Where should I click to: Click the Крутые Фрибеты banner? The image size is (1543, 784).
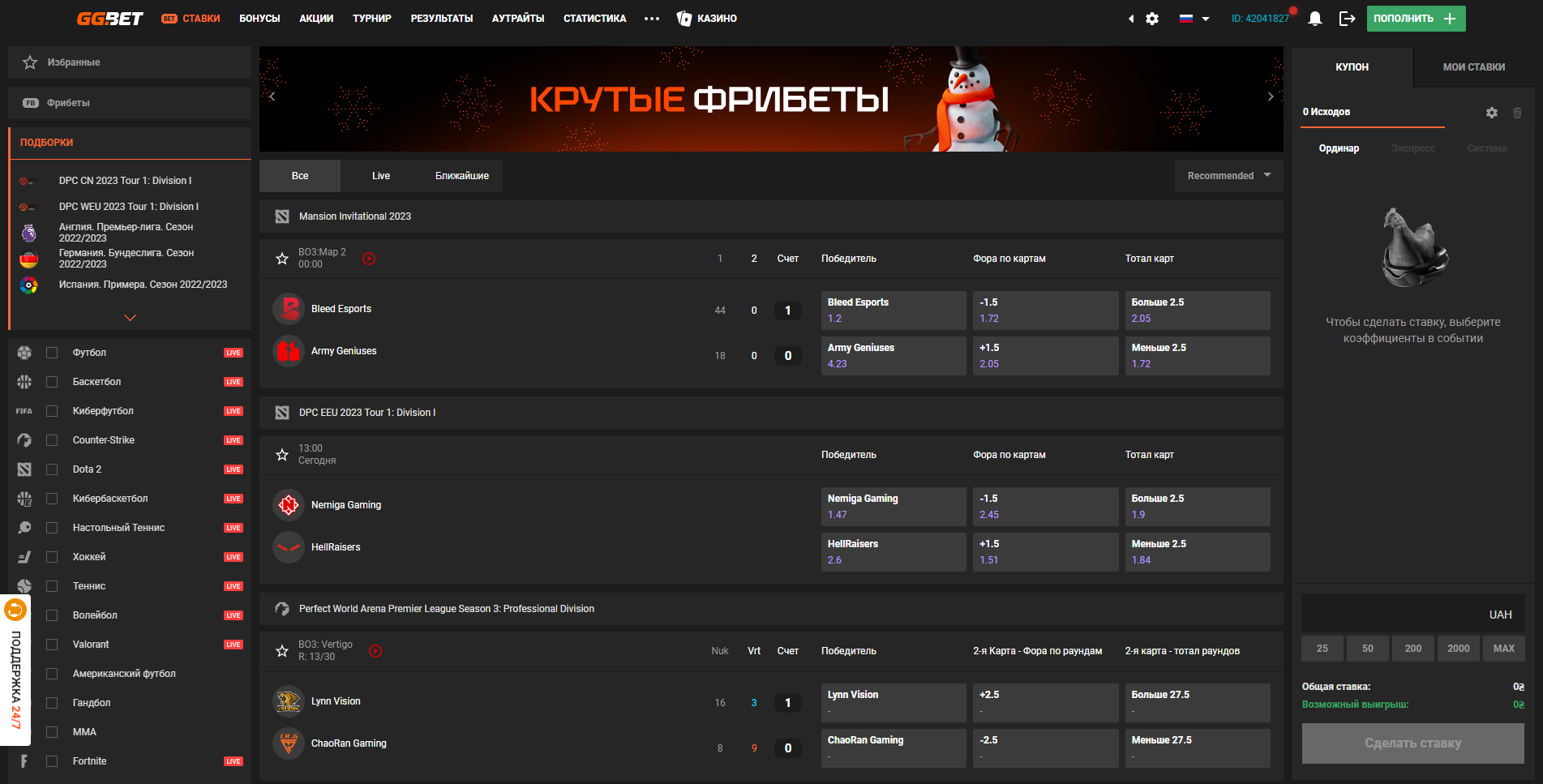pyautogui.click(x=771, y=99)
